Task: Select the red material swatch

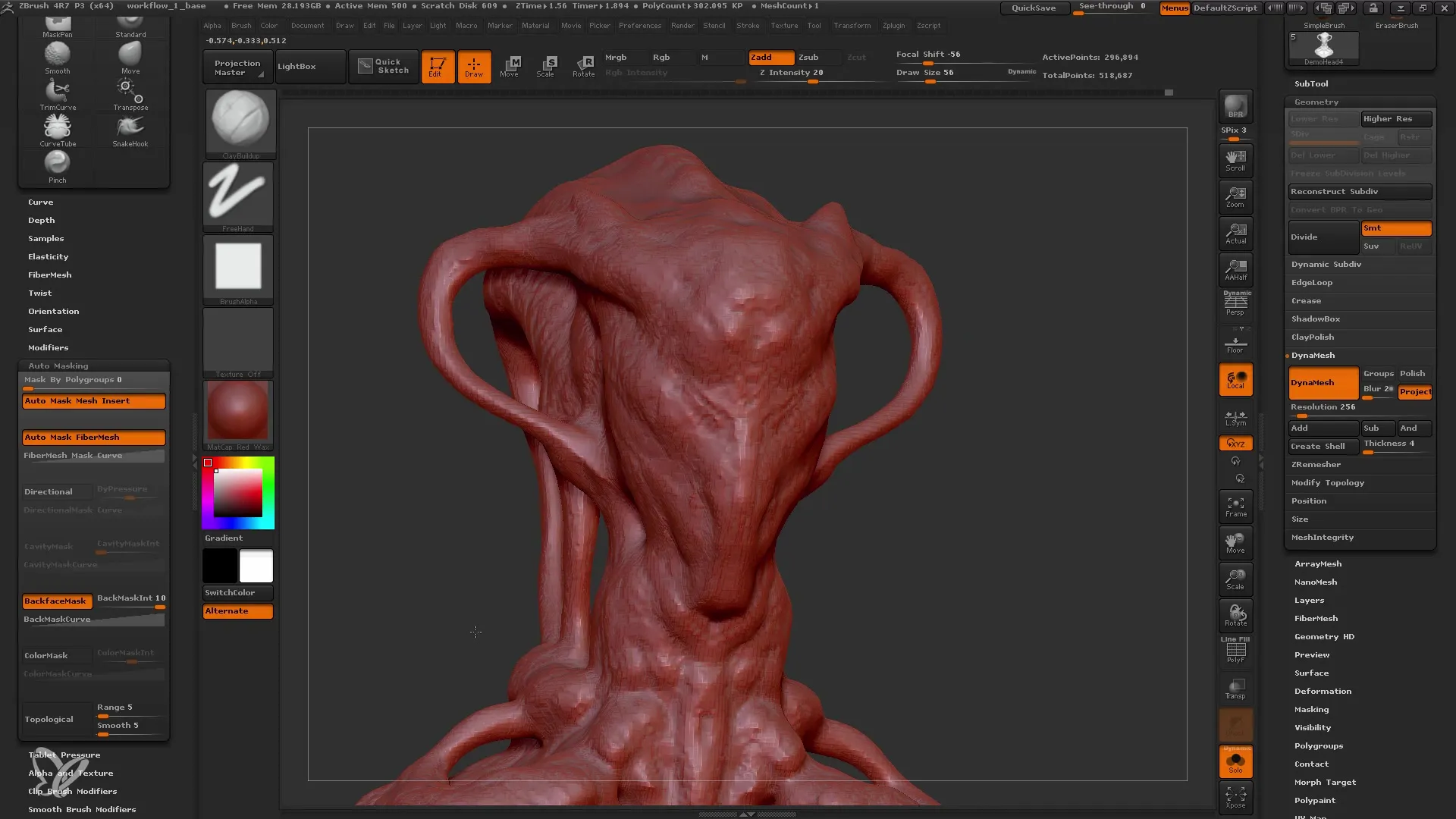Action: pyautogui.click(x=237, y=413)
